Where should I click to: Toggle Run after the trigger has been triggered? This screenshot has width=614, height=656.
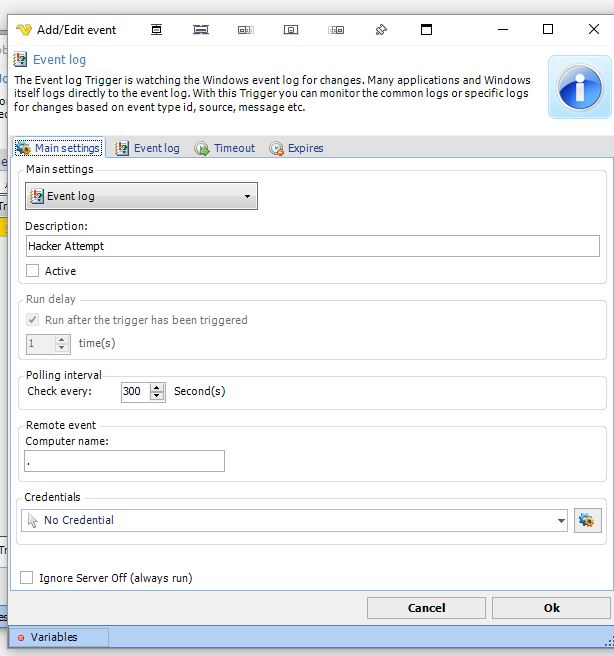pyautogui.click(x=33, y=320)
